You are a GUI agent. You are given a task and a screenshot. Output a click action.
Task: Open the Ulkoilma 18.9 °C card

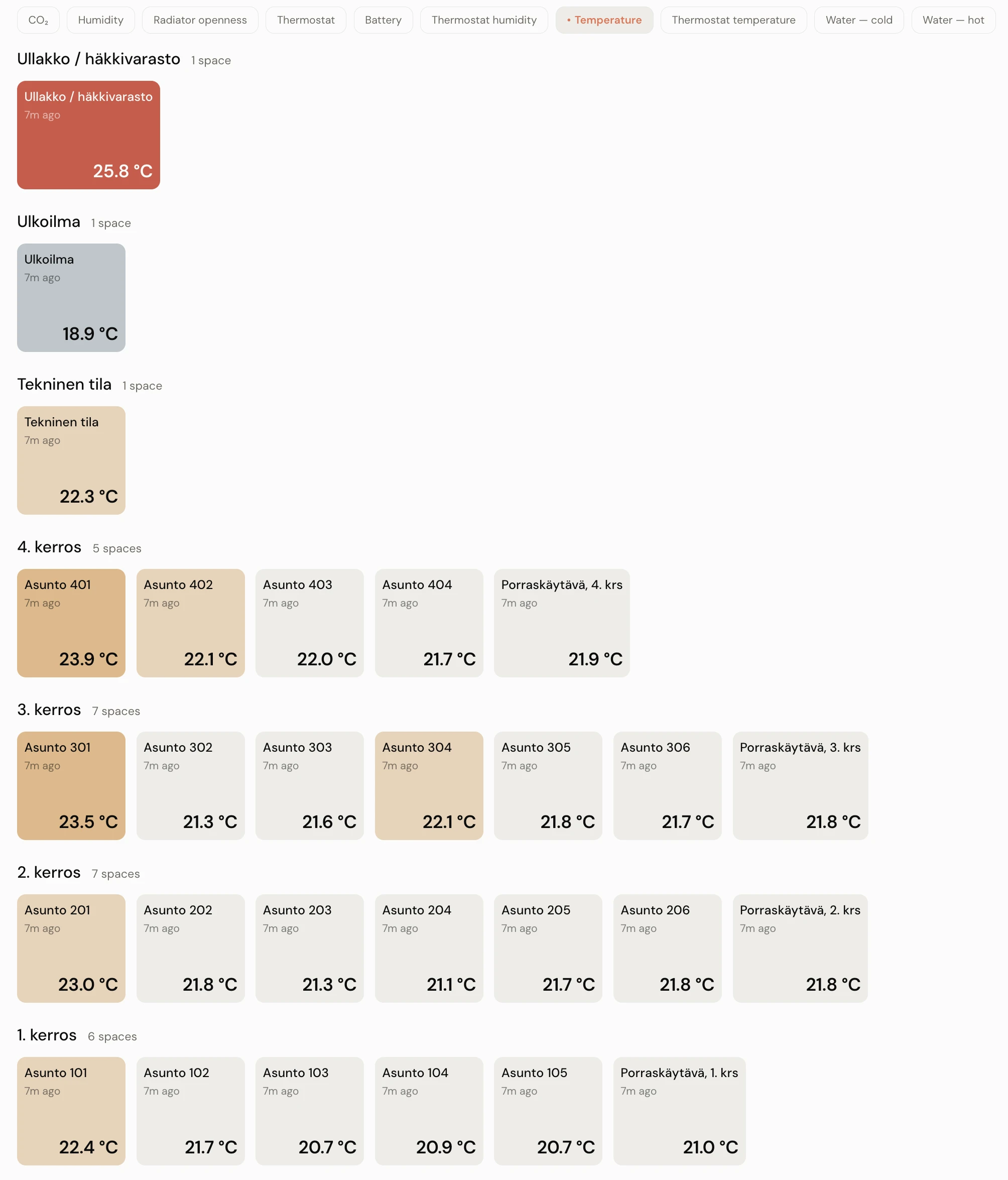(71, 298)
